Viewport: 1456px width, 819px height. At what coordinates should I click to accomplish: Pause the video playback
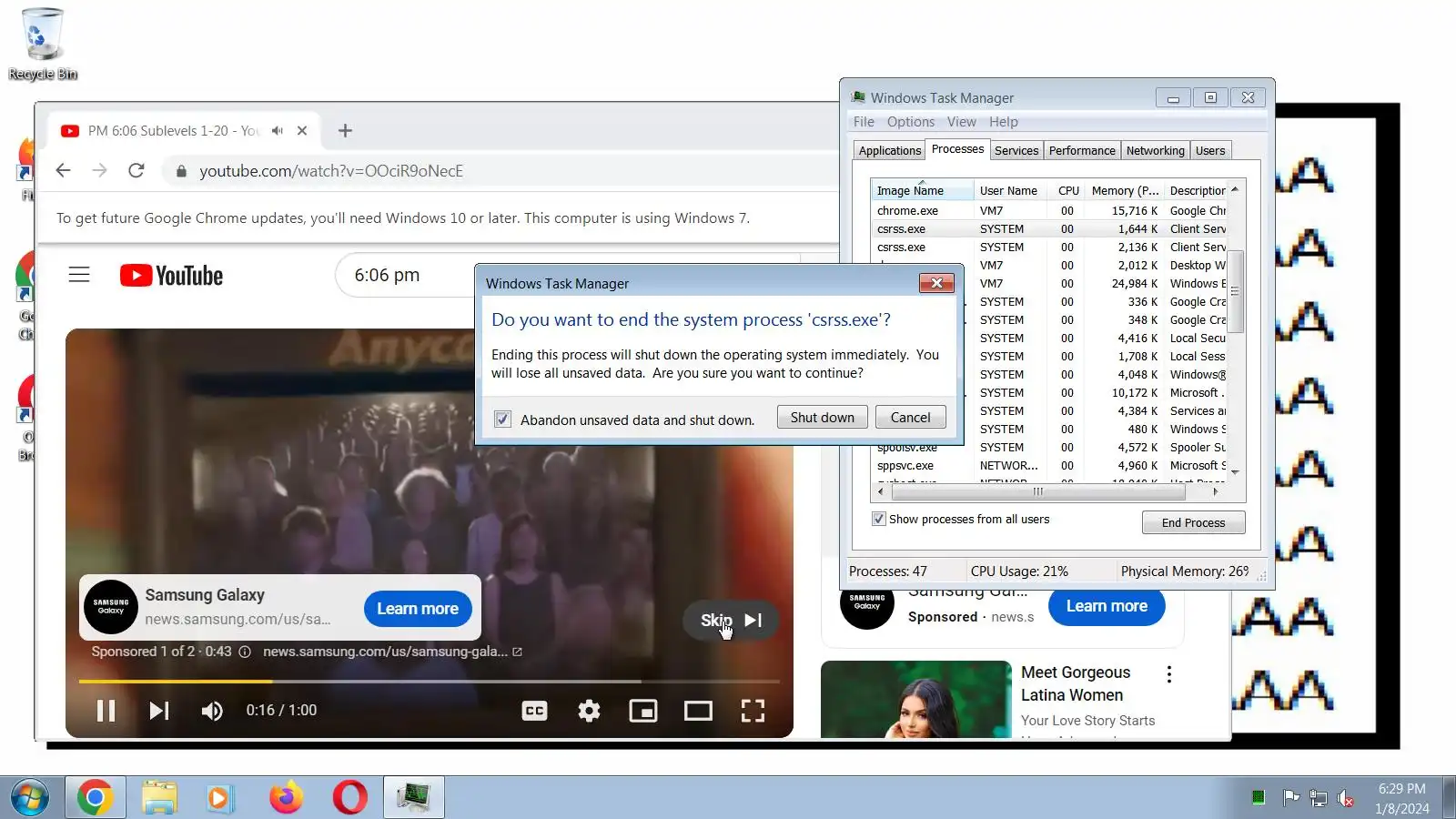pos(106,711)
